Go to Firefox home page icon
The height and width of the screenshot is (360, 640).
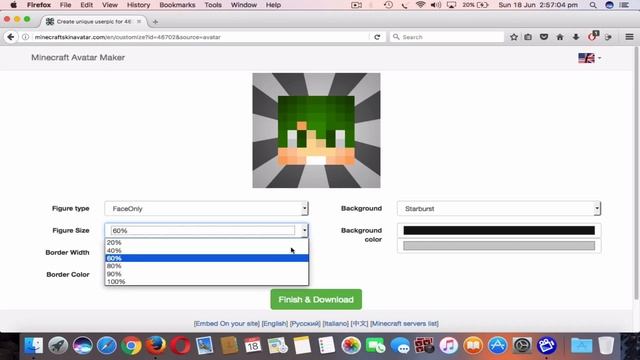tap(560, 37)
